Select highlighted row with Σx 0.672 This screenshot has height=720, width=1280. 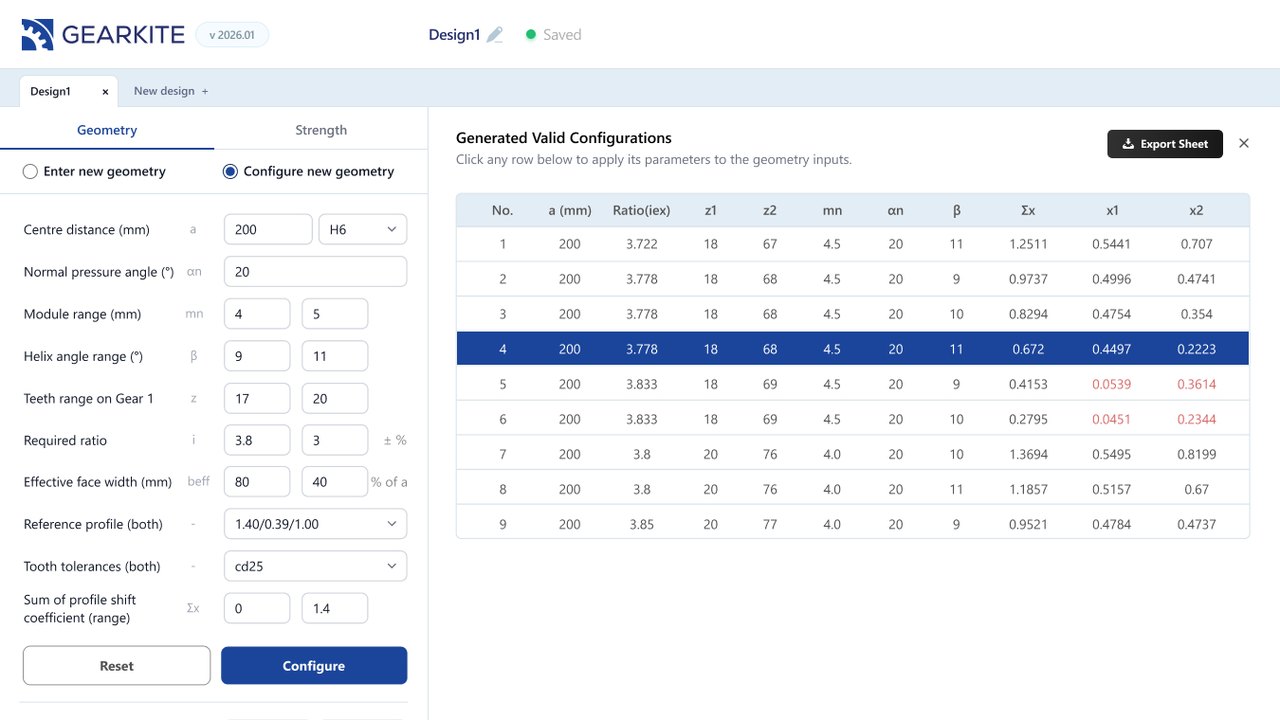pyautogui.click(x=853, y=349)
